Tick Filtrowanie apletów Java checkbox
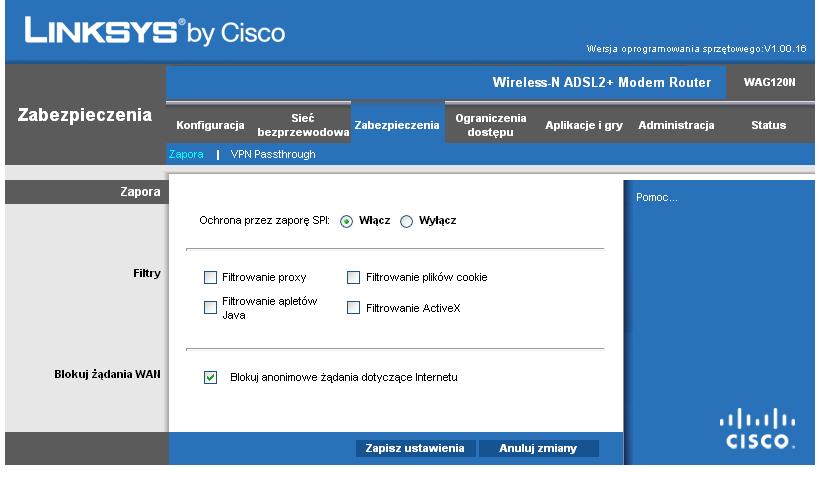Image resolution: width=822 pixels, height=478 pixels. tap(210, 308)
